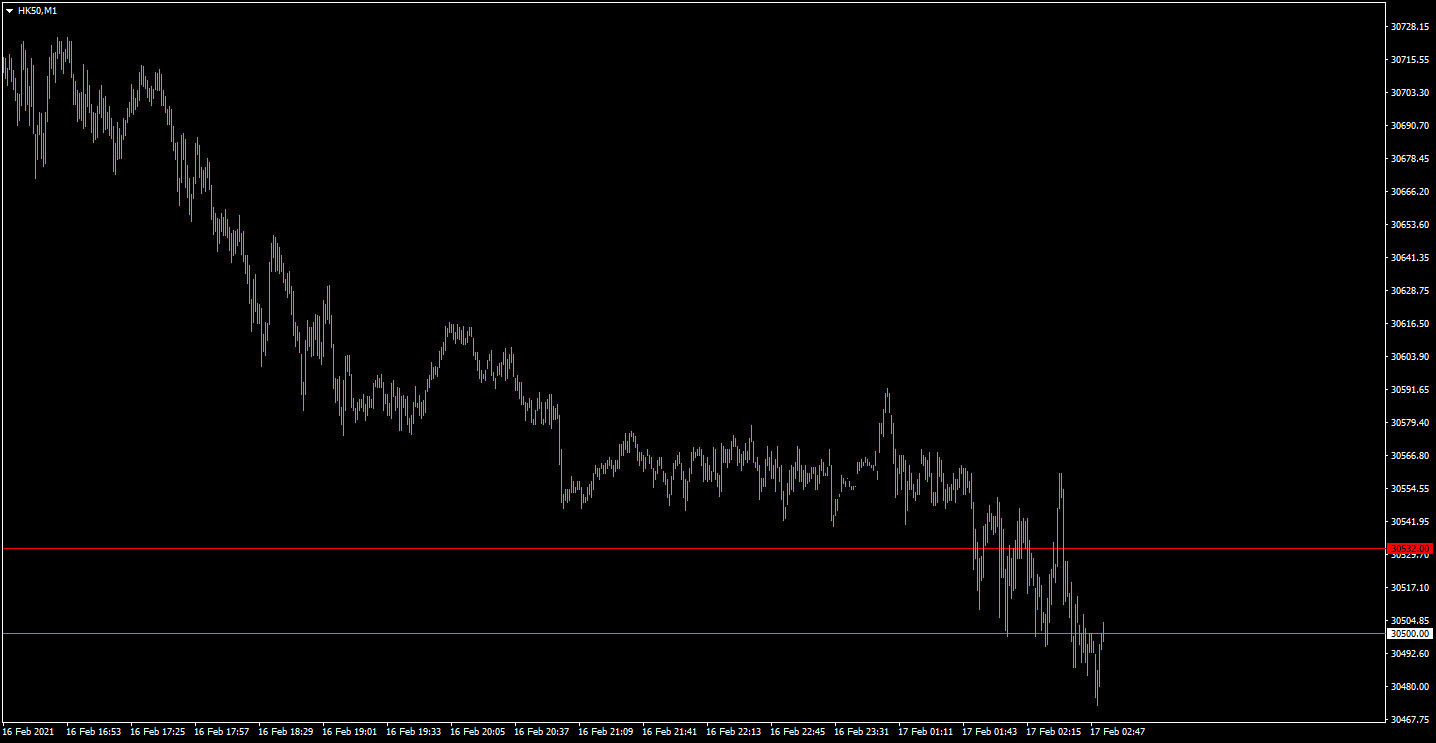The height and width of the screenshot is (743, 1436).
Task: Click the 17 Feb 01:11 time label
Action: [x=925, y=732]
